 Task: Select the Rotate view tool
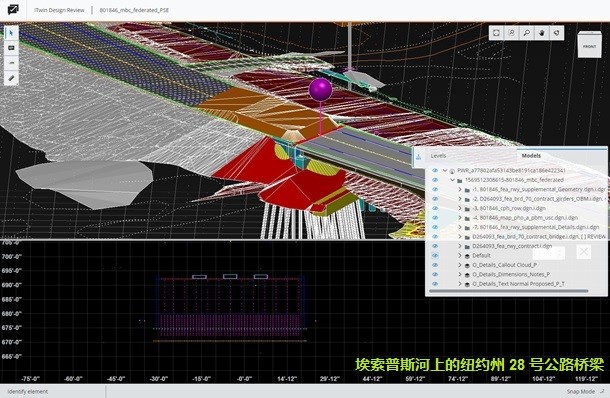point(557,33)
